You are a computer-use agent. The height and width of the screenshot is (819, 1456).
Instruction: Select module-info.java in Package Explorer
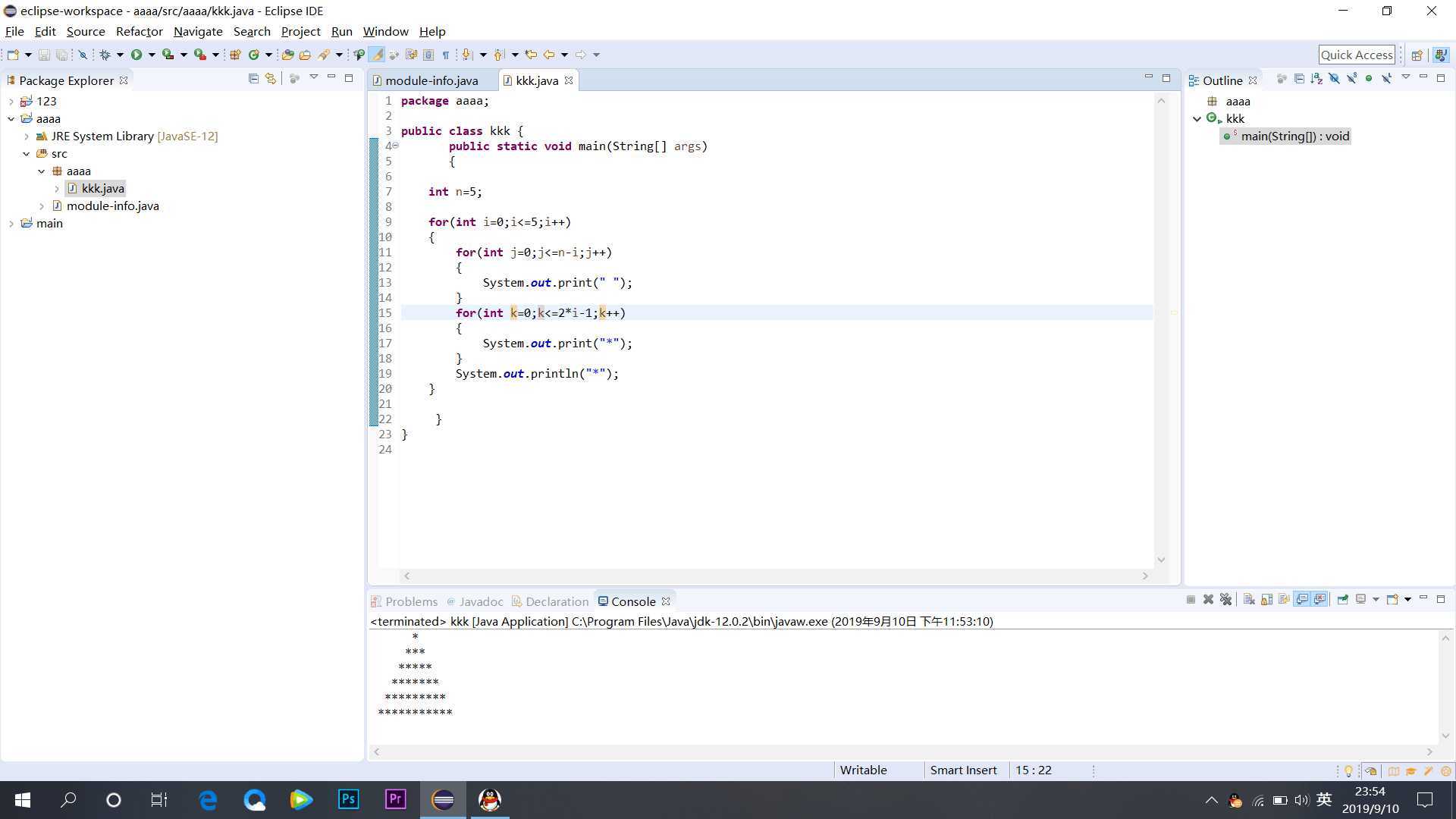112,206
